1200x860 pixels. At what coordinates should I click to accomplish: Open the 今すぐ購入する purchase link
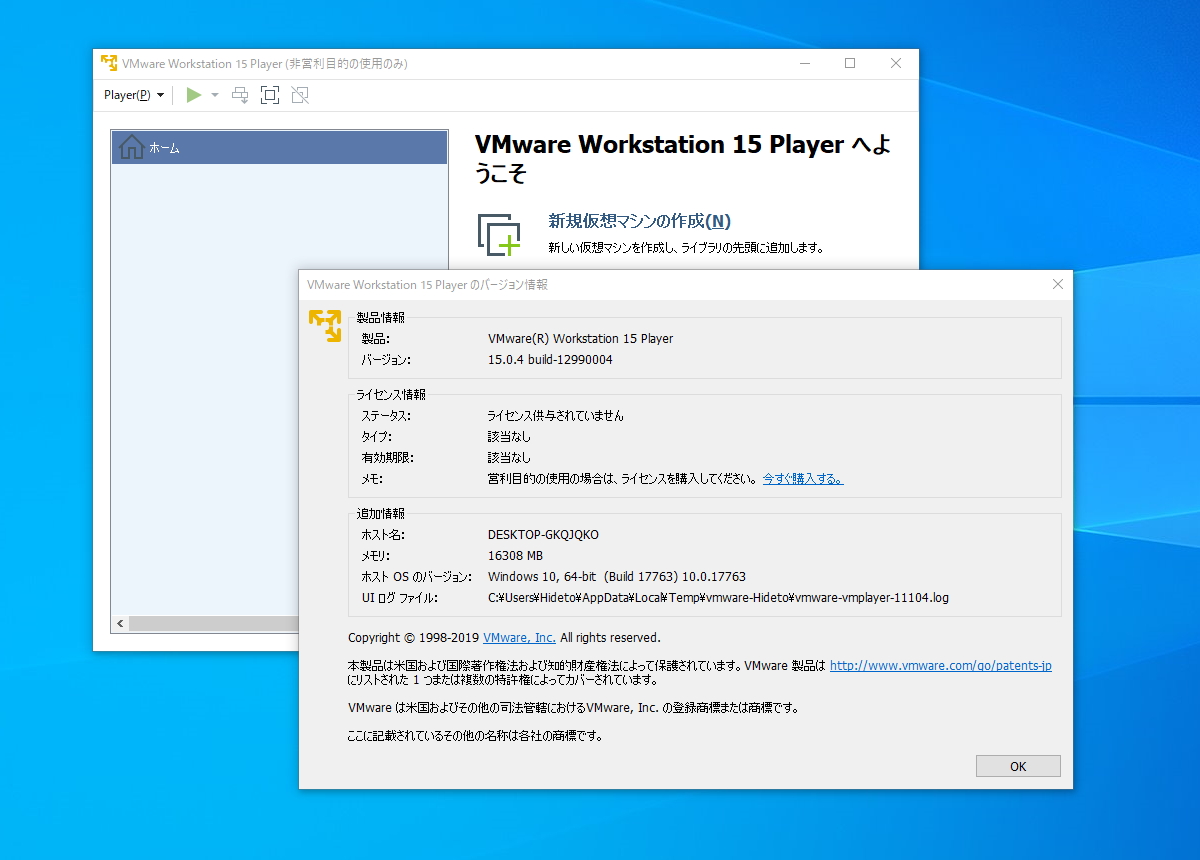point(802,478)
